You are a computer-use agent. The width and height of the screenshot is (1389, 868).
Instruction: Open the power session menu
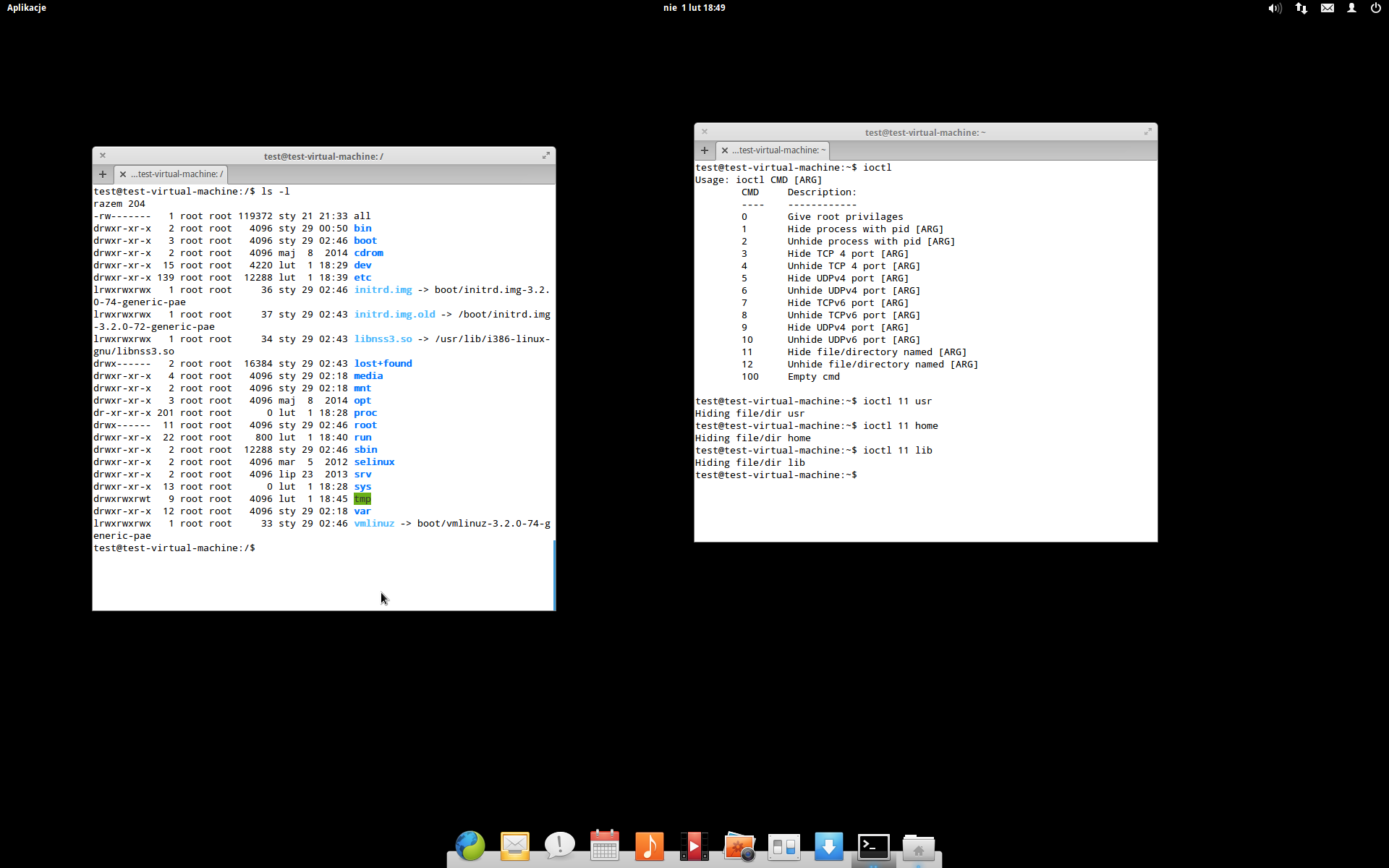pyautogui.click(x=1375, y=8)
